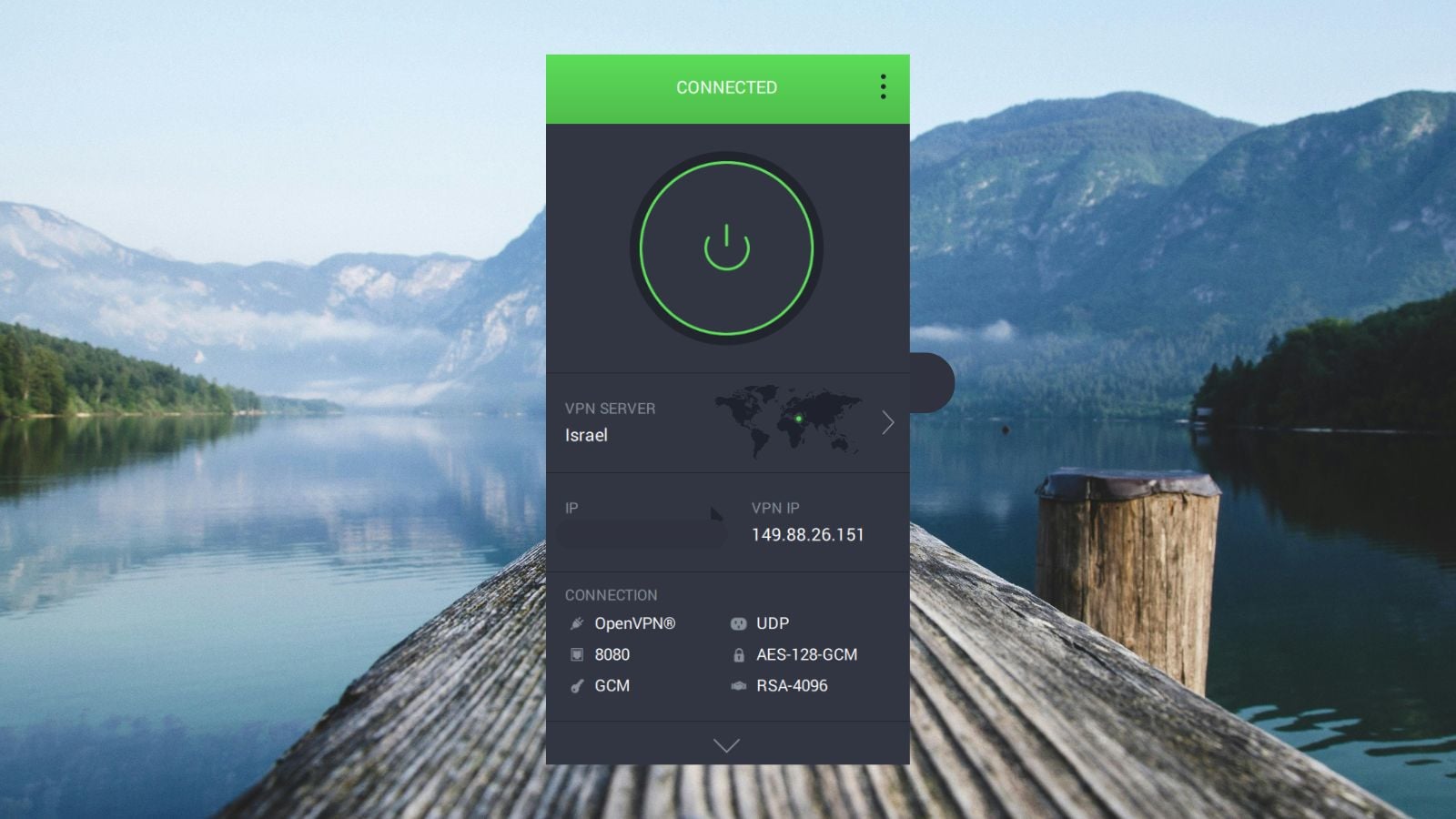Click the world map server thumbnail
The height and width of the screenshot is (819, 1456).
tap(787, 420)
